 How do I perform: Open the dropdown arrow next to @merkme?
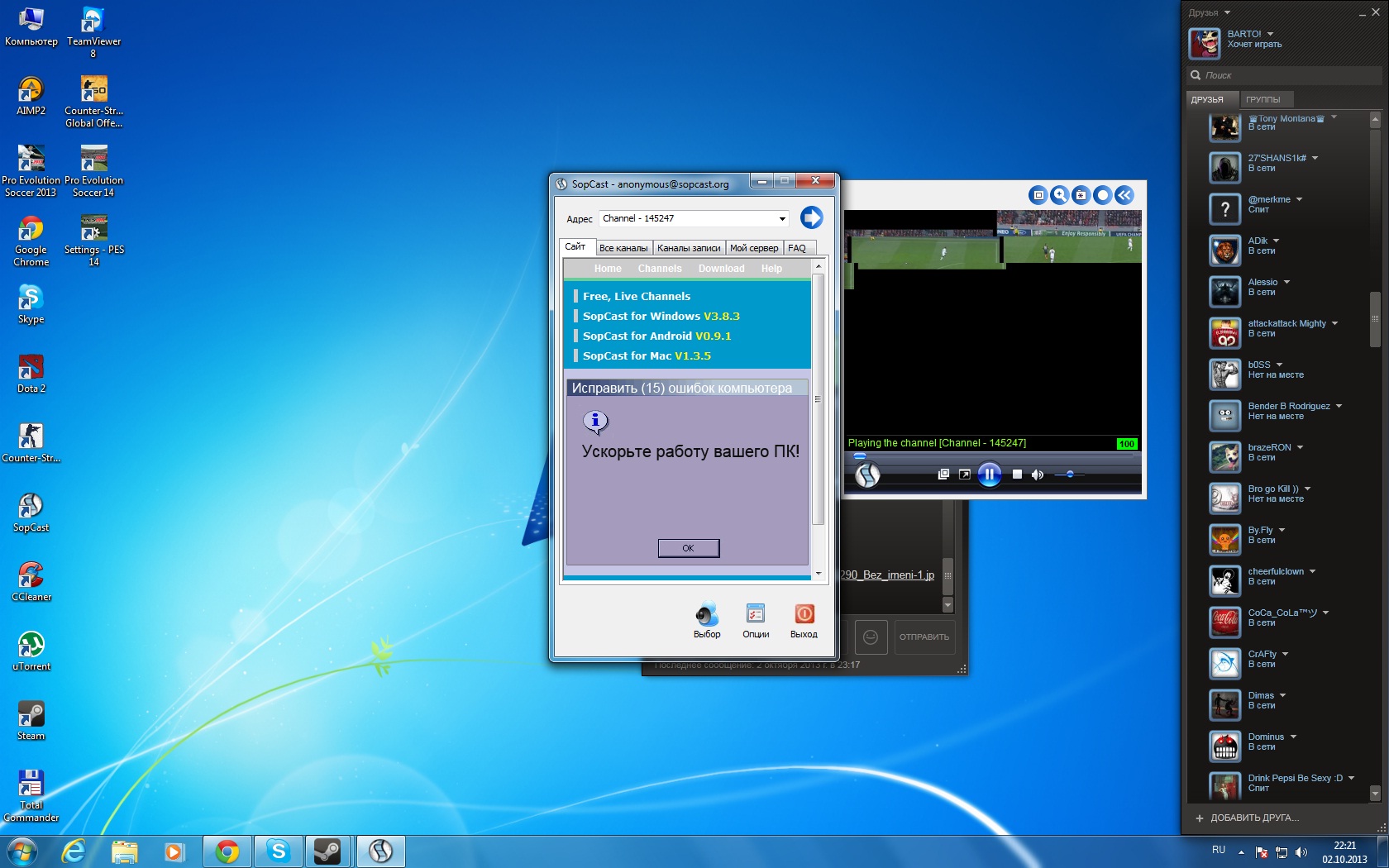(1299, 199)
